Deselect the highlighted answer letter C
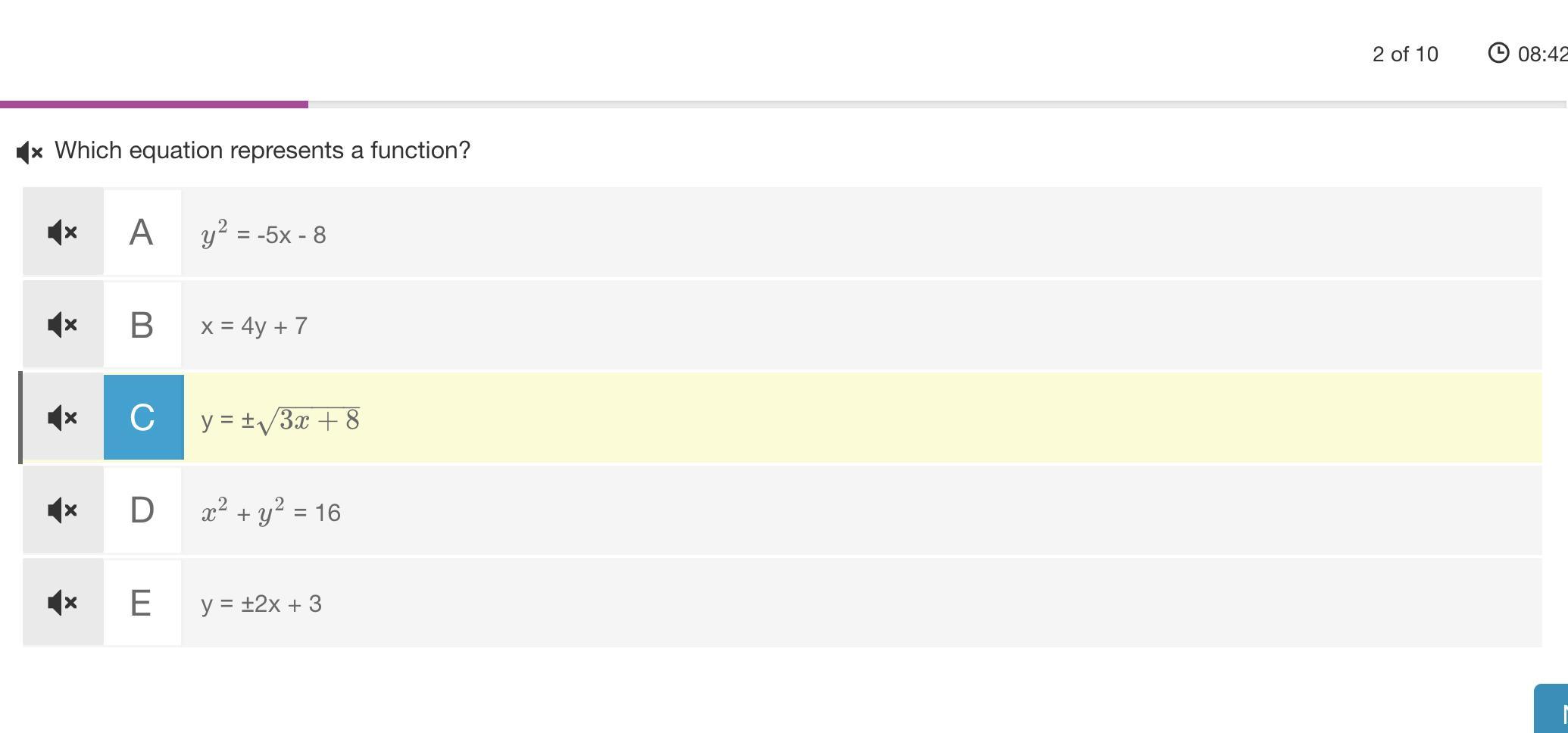Image resolution: width=1568 pixels, height=733 pixels. 143,417
